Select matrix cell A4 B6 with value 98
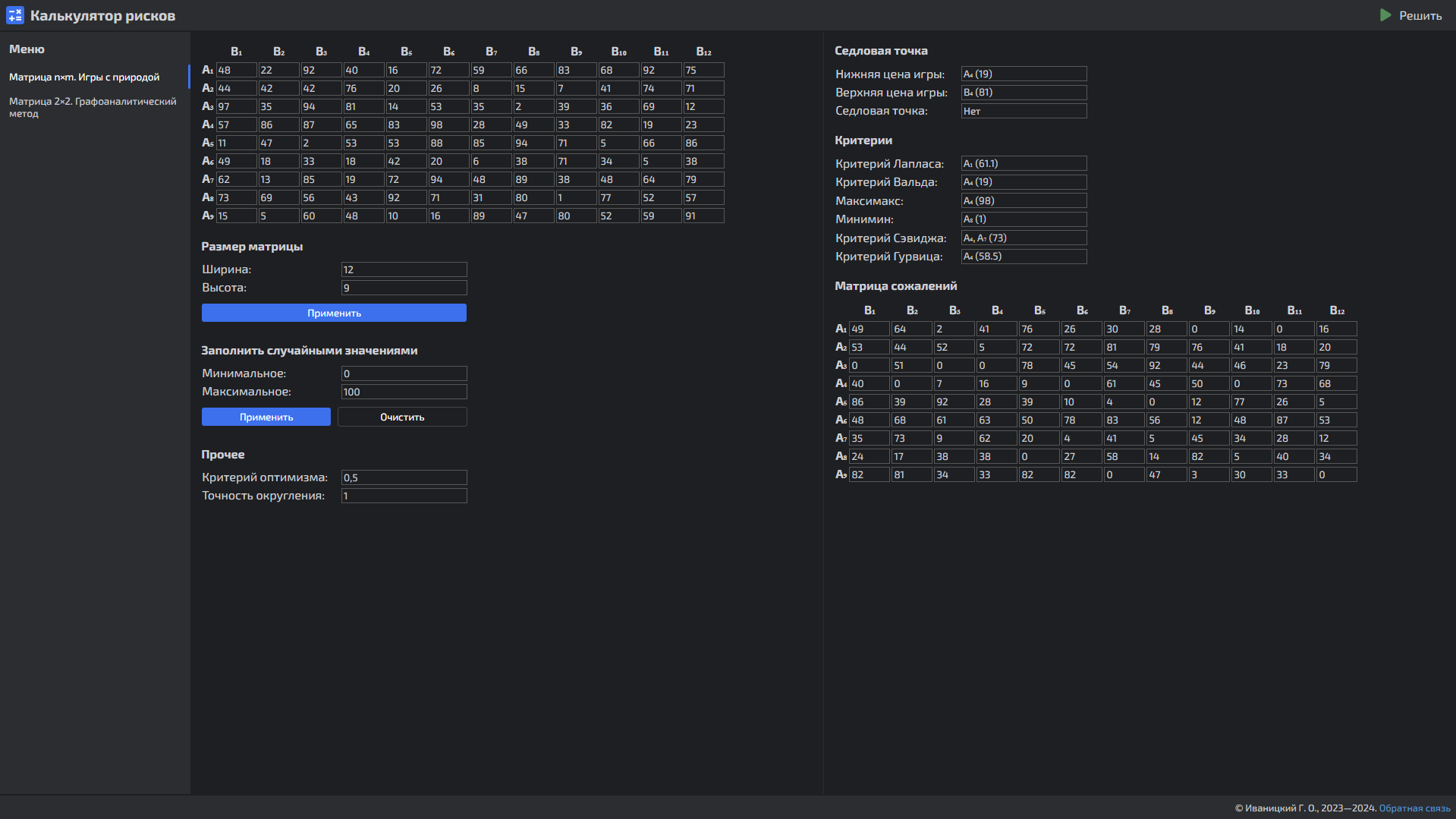 [x=448, y=124]
